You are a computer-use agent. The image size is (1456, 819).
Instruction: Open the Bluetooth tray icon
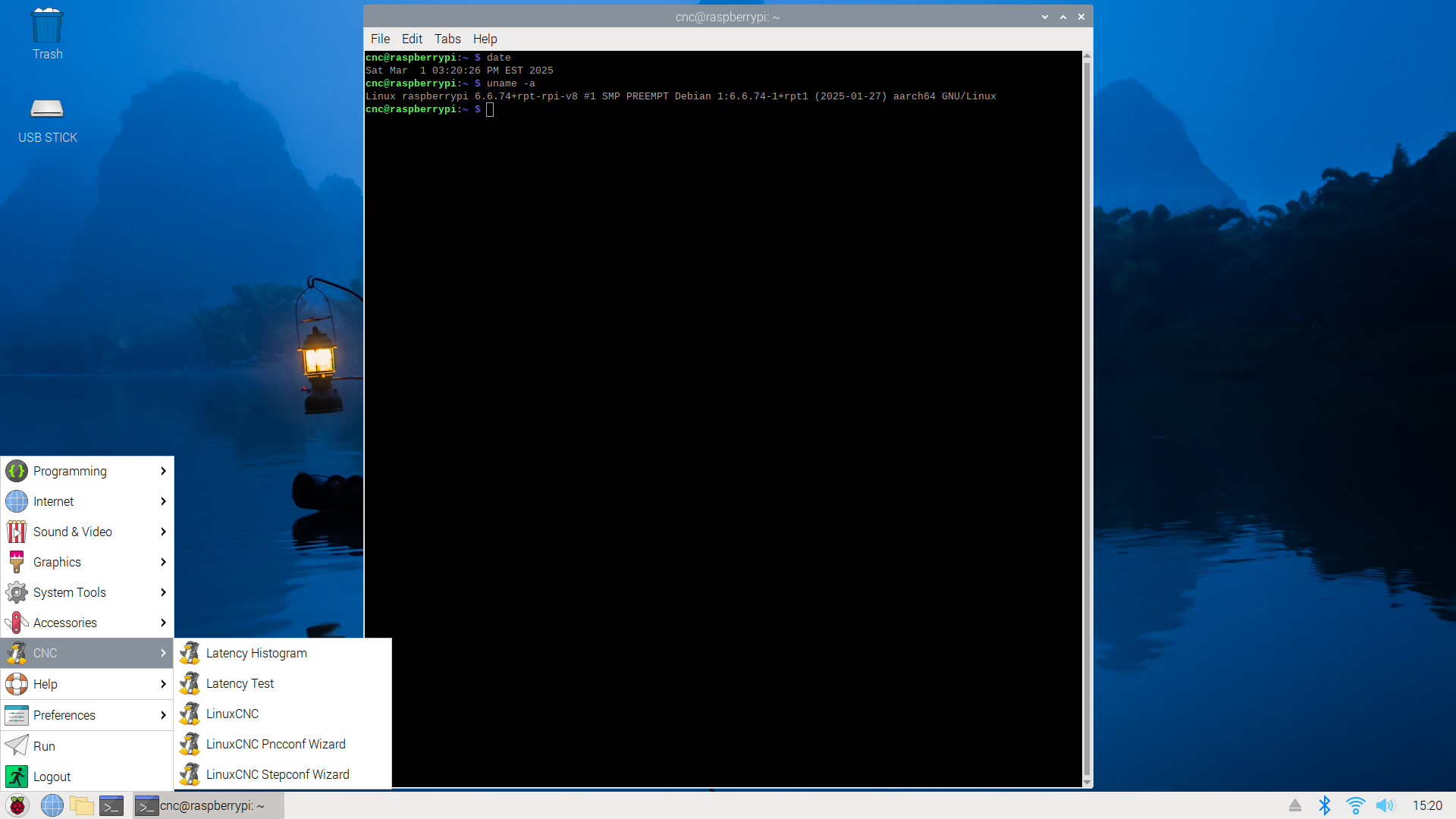point(1325,805)
